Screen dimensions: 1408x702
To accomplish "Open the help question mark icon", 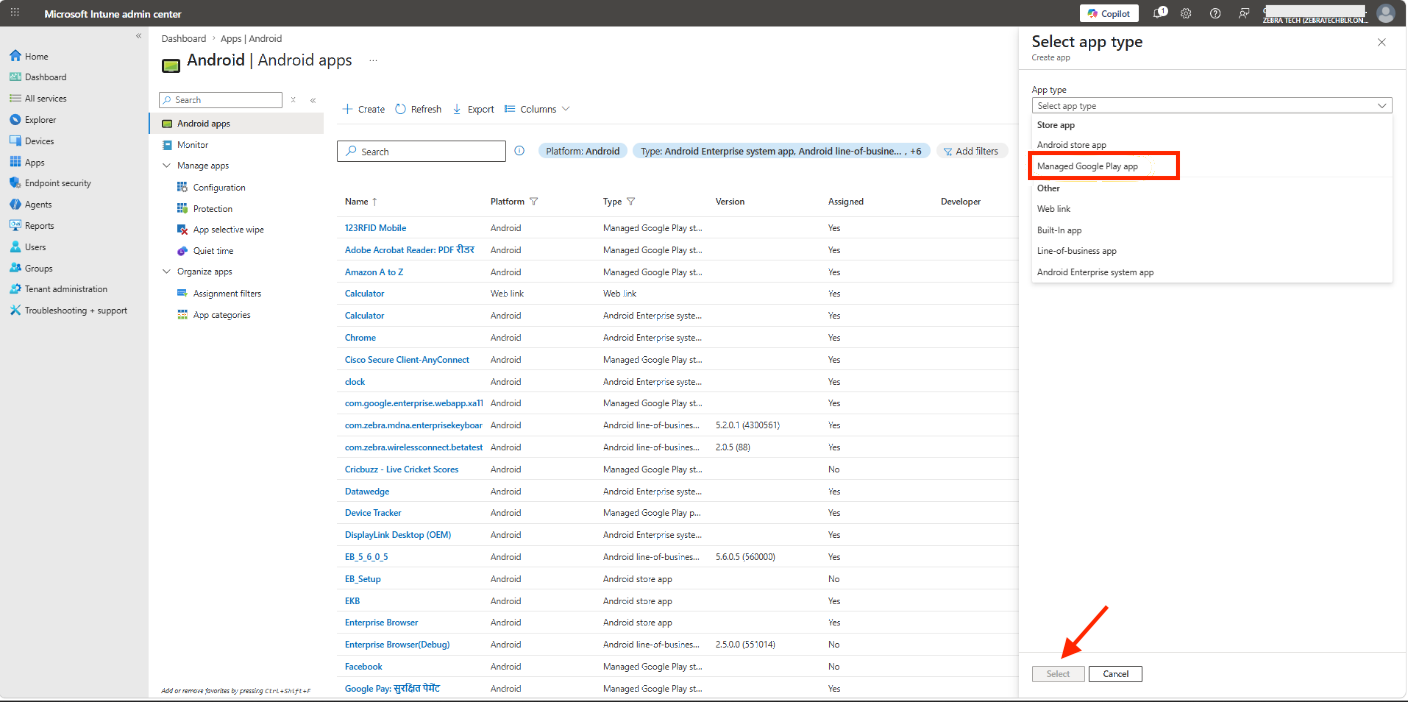I will tap(1215, 13).
